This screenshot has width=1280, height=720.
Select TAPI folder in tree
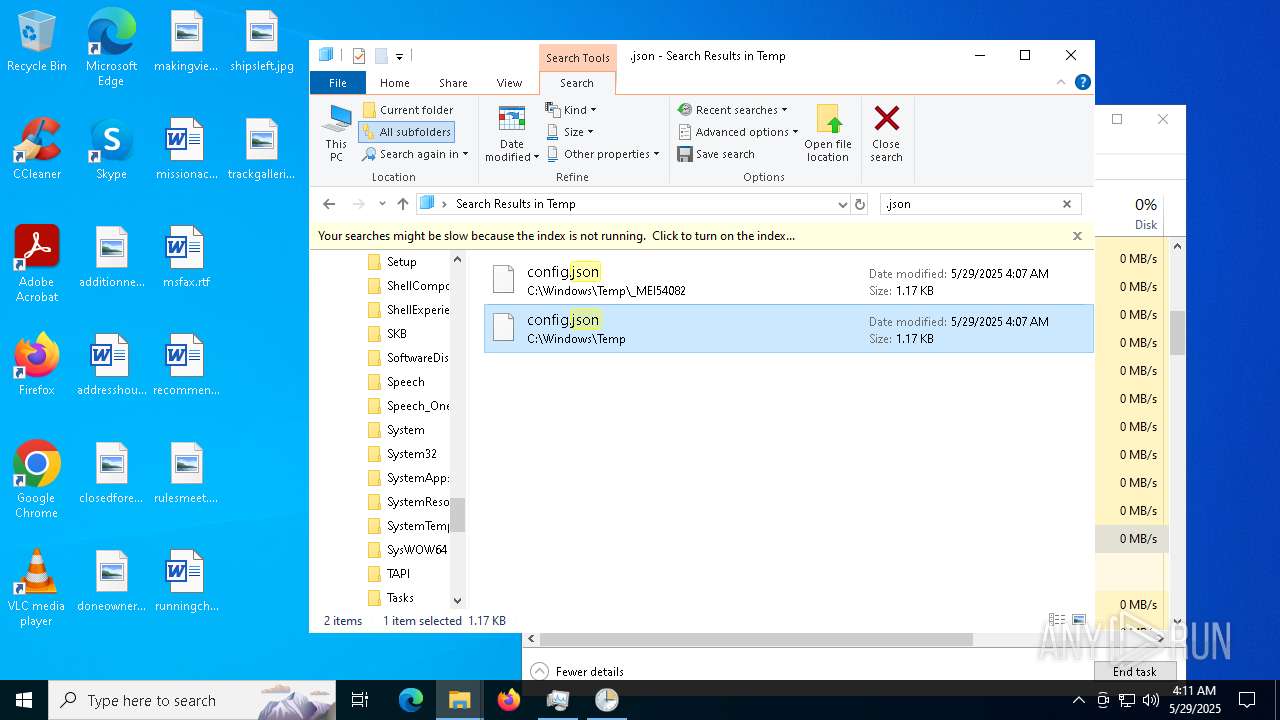[x=398, y=574]
